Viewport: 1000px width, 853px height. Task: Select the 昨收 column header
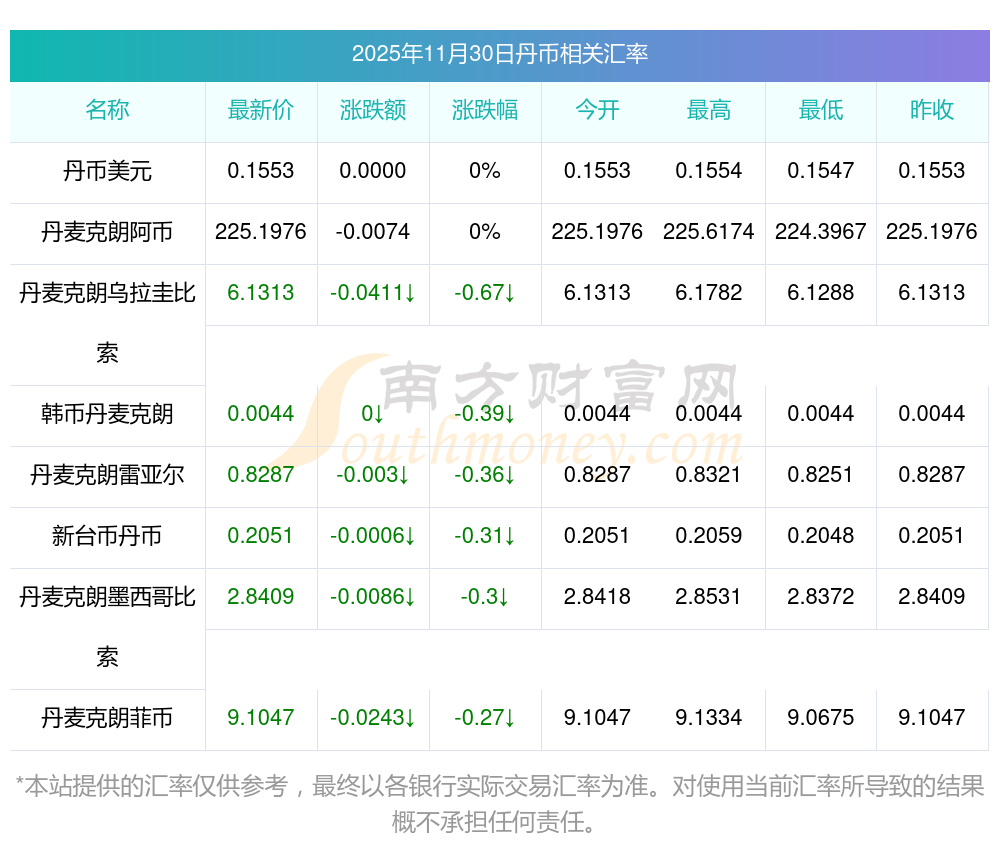click(932, 110)
